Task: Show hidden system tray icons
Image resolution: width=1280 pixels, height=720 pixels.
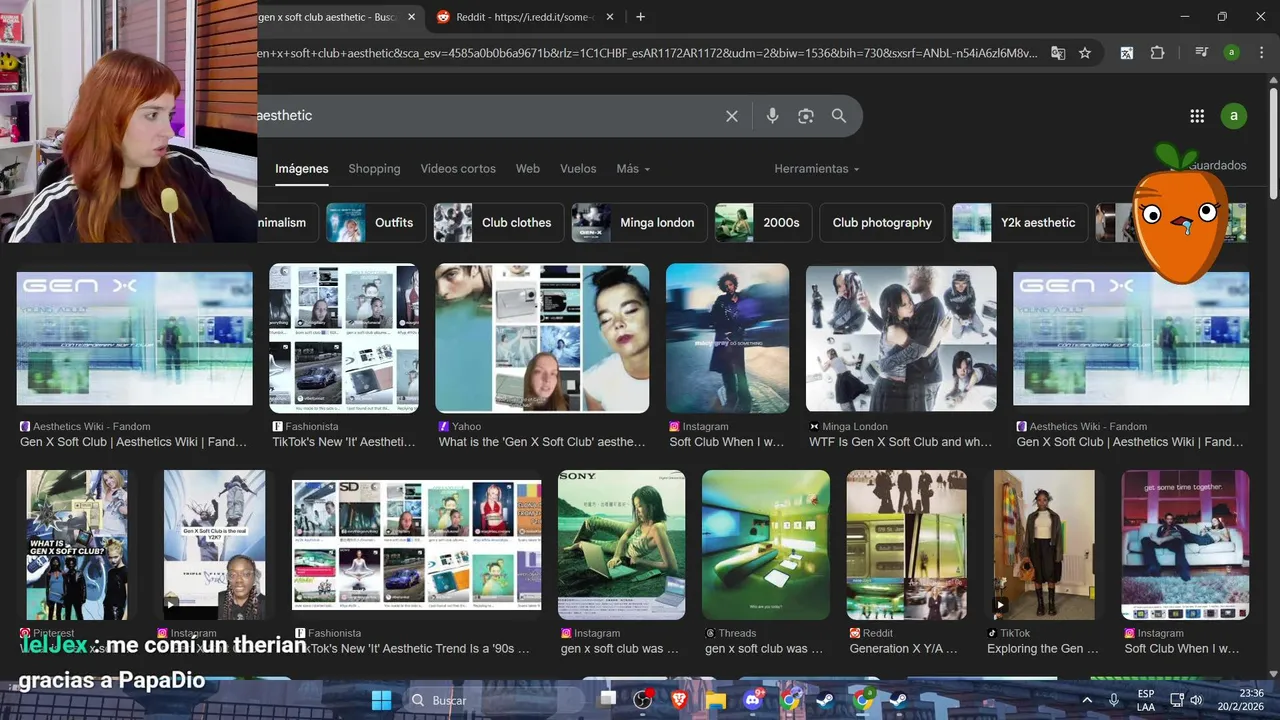Action: 1087,700
